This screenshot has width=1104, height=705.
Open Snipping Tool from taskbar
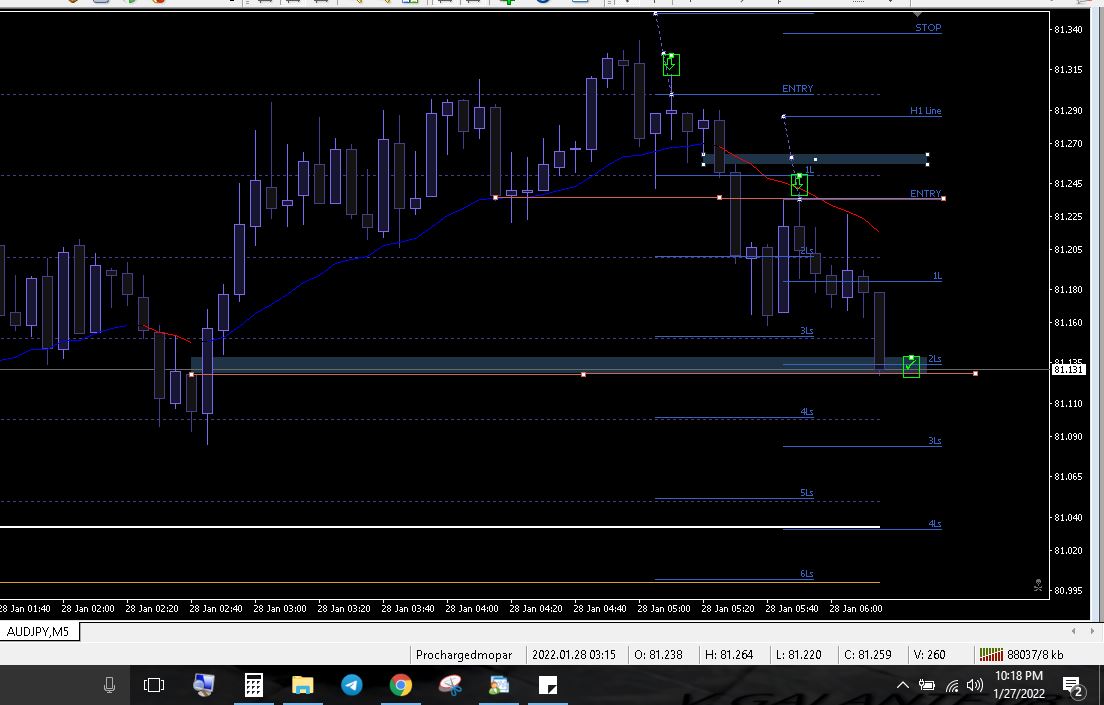450,685
